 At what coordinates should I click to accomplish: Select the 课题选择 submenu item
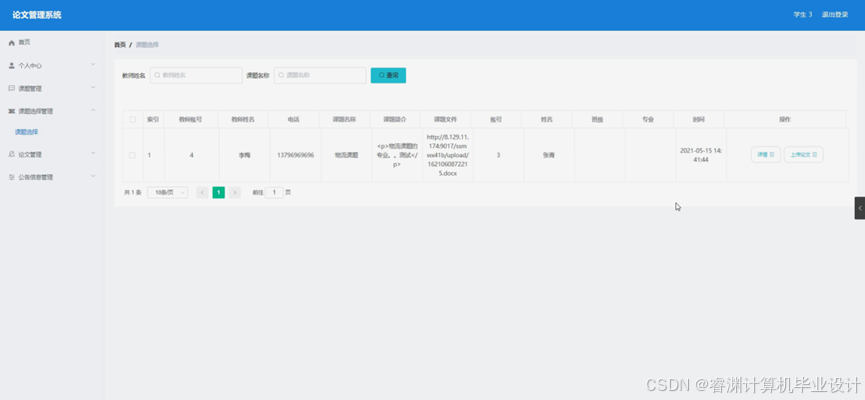[26, 132]
